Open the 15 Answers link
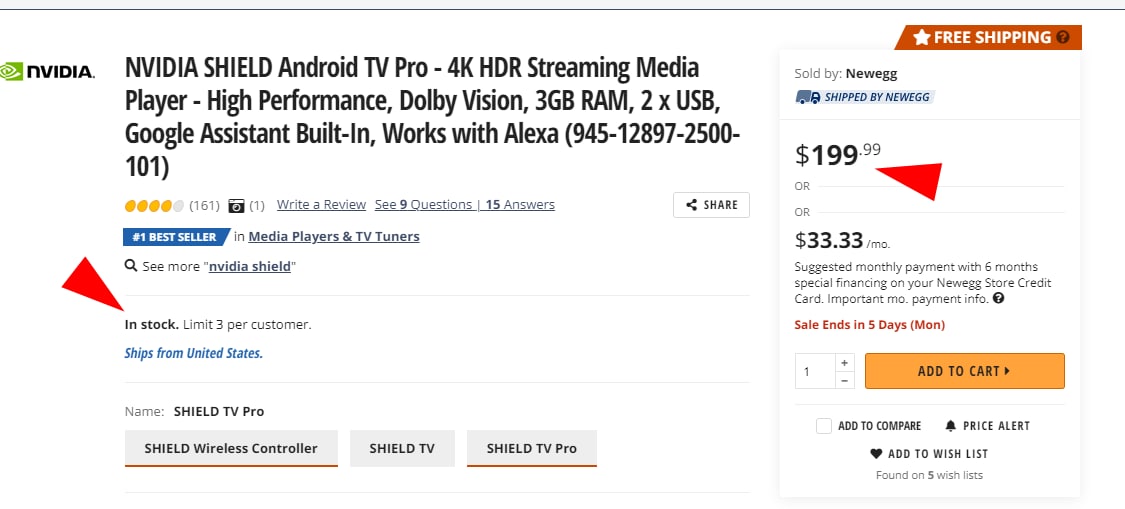The width and height of the screenshot is (1125, 509). [520, 205]
